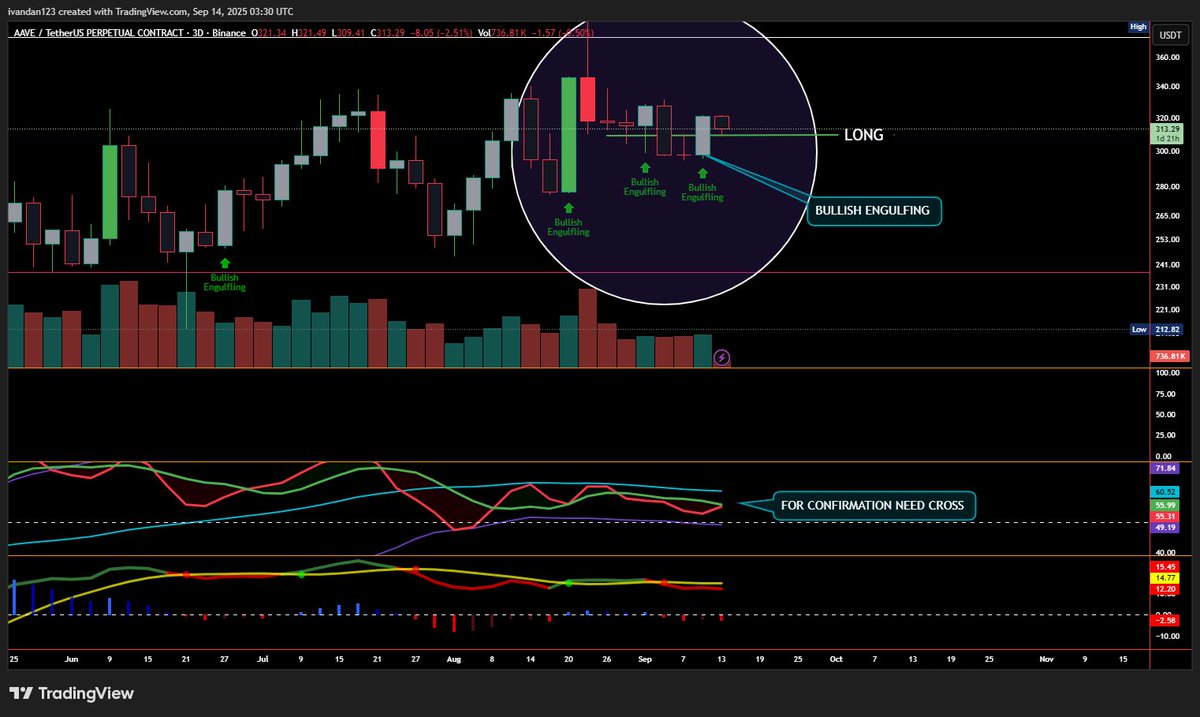
Task: Click the Oct label on time axis
Action: [836, 660]
